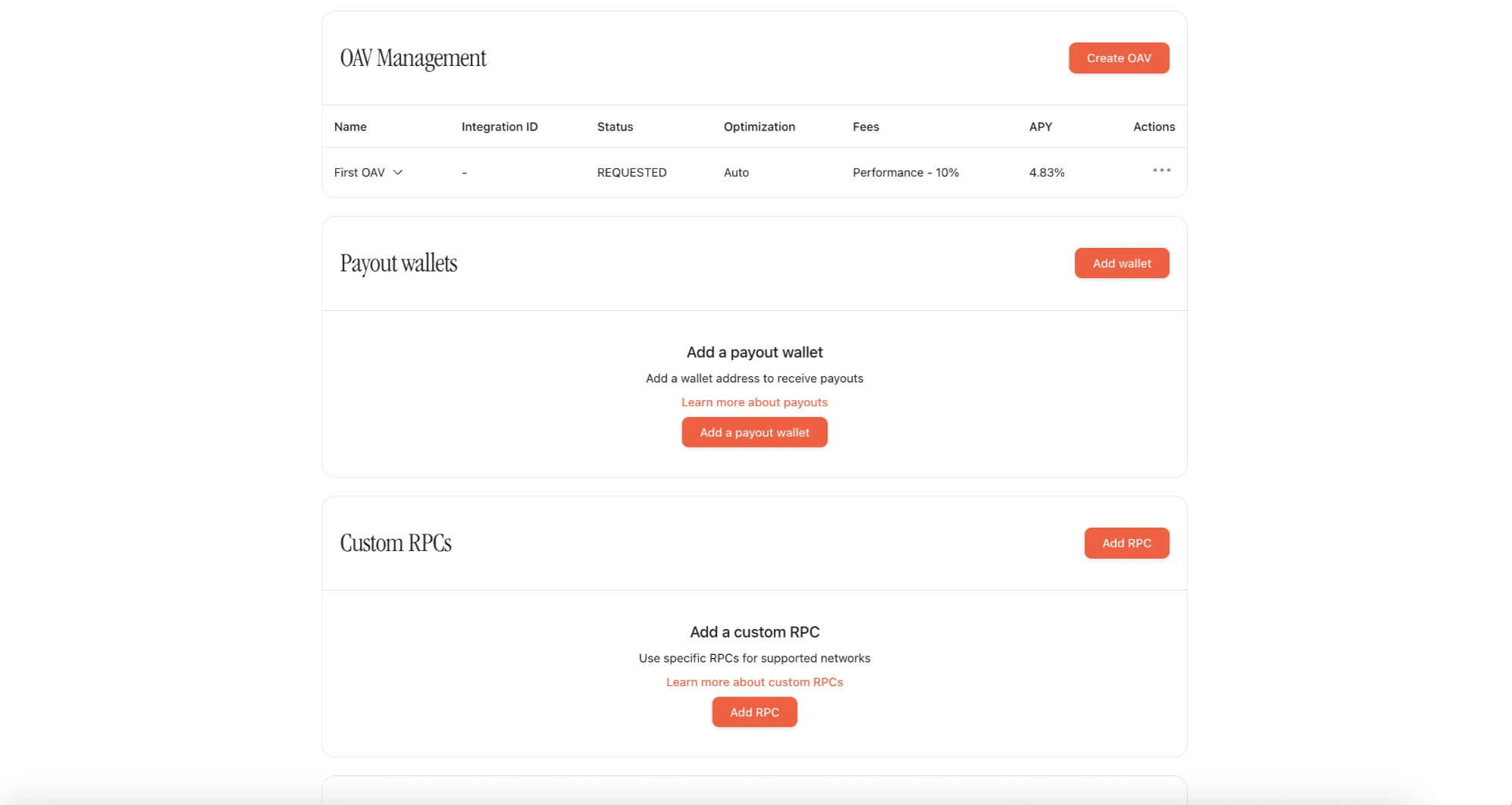Click the Add a payout wallet title text

point(754,352)
